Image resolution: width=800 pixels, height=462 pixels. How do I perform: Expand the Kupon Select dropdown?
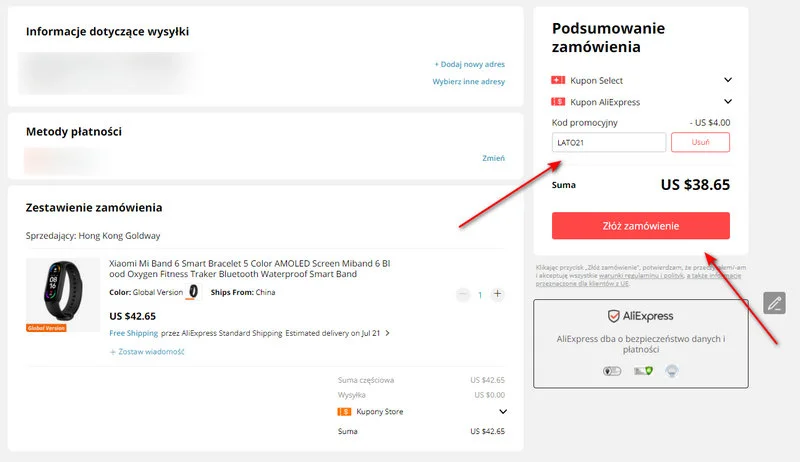coord(728,80)
